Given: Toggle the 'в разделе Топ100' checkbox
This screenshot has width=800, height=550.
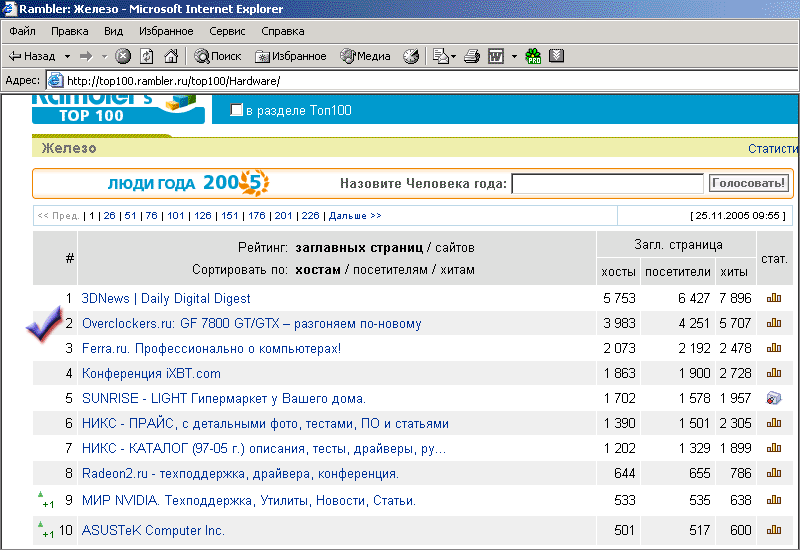Looking at the screenshot, I should (x=237, y=110).
